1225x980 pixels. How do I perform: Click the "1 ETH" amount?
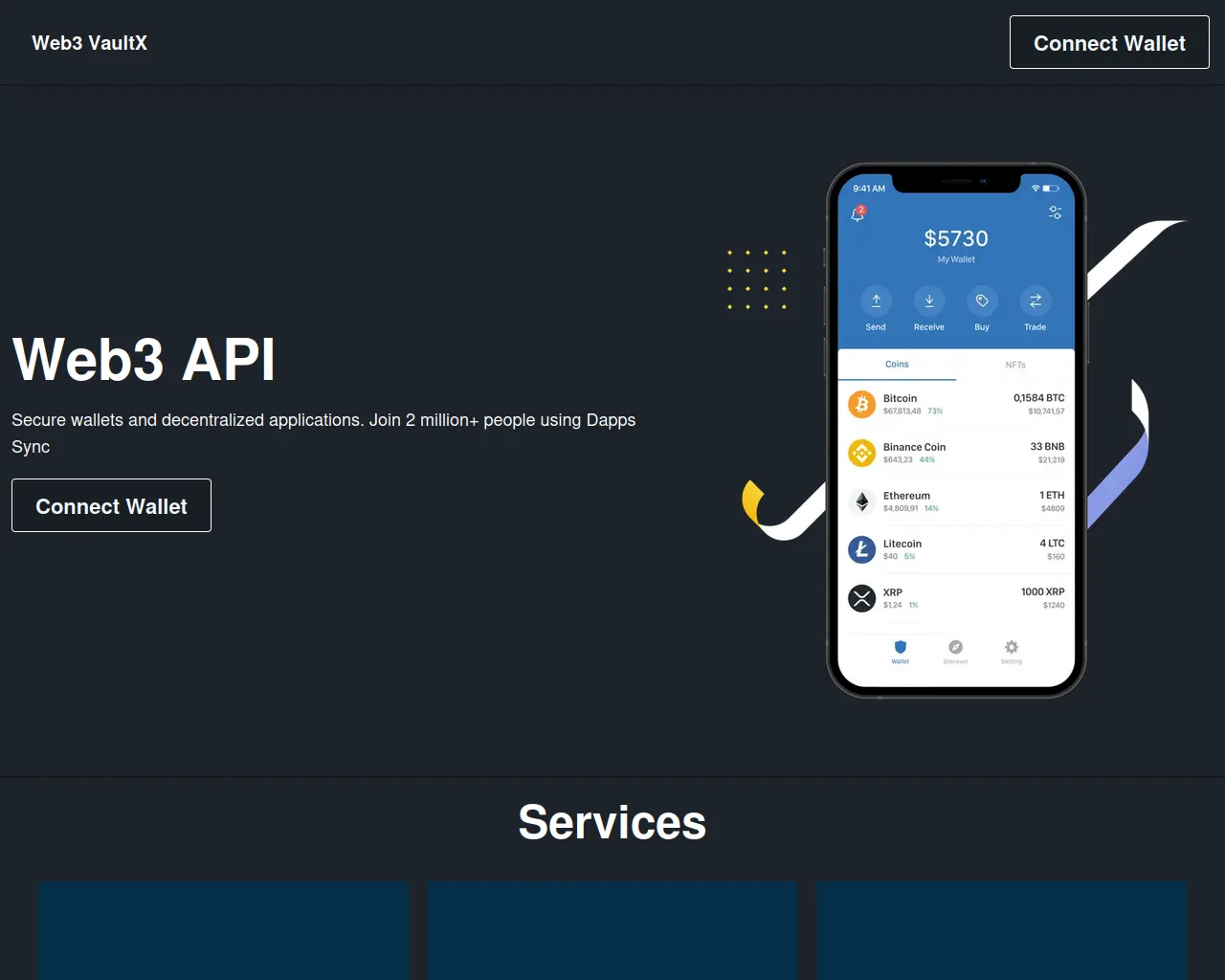click(x=1052, y=496)
